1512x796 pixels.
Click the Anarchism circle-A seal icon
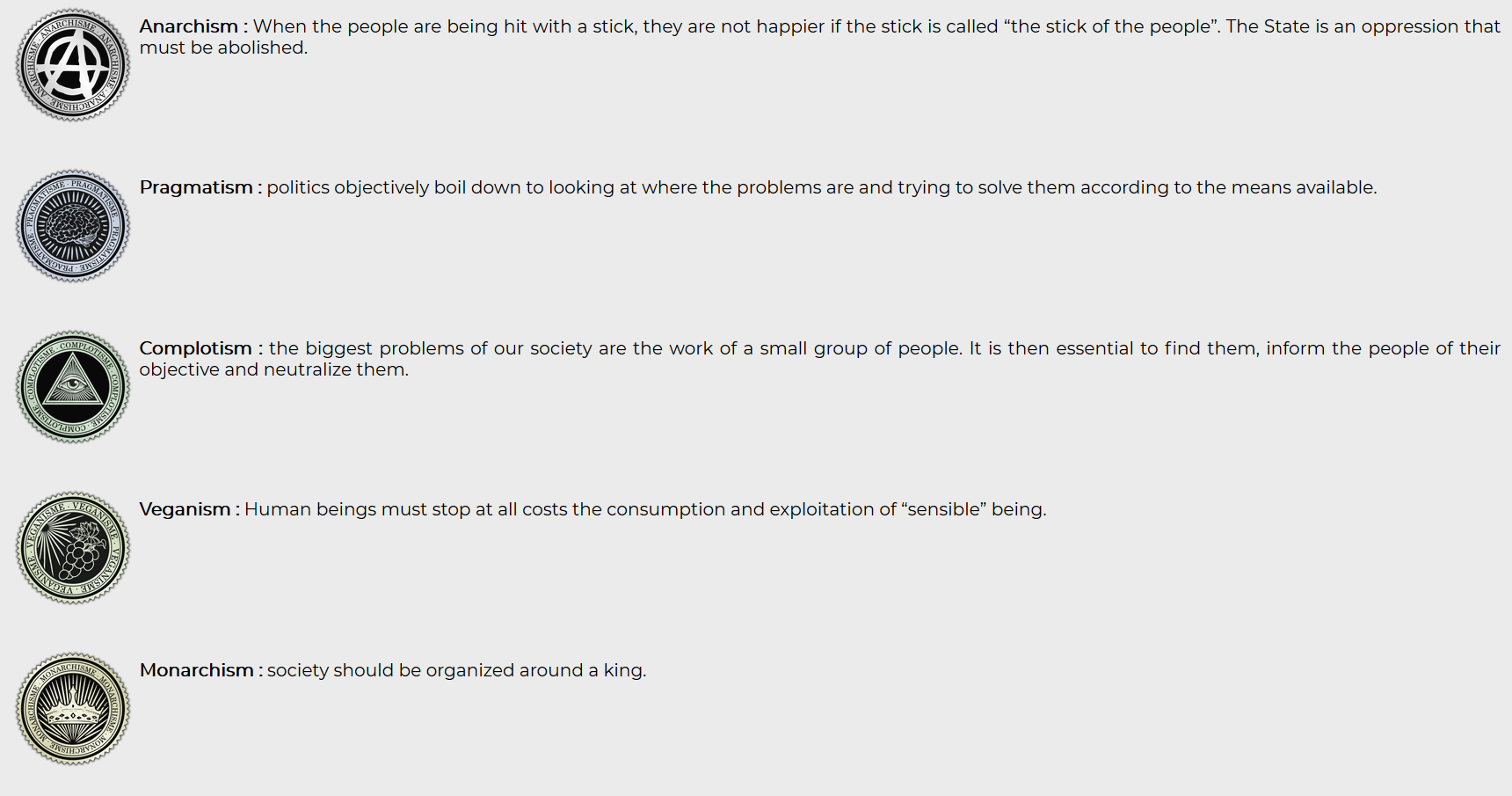pyautogui.click(x=73, y=65)
